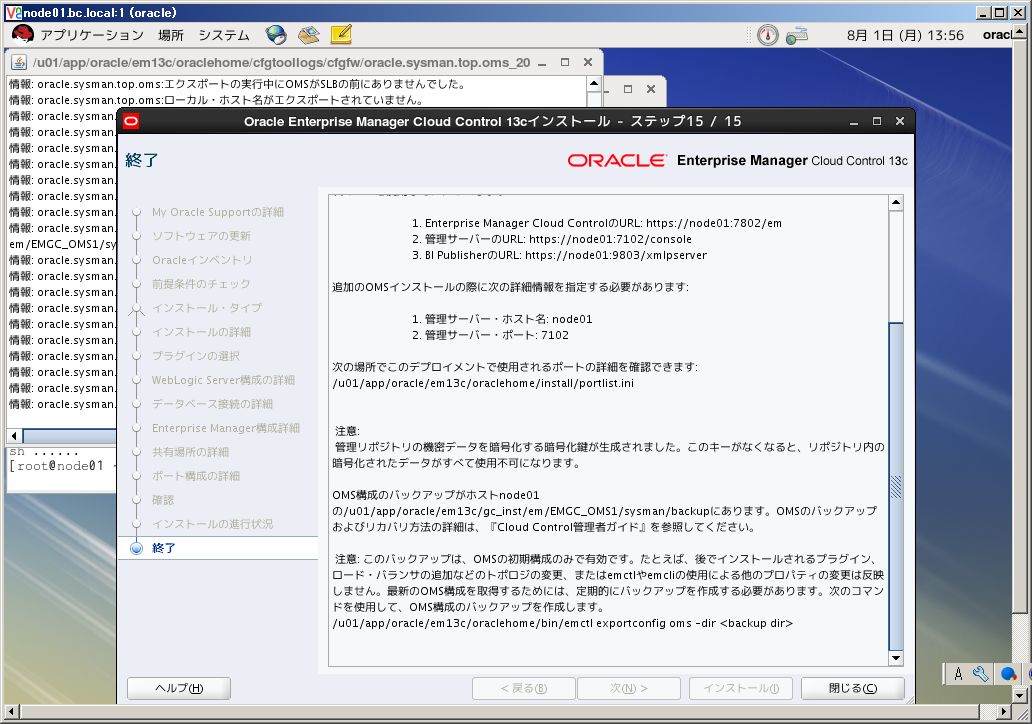Click the scroll up arrow in log window
The width and height of the screenshot is (1032, 724).
click(x=594, y=84)
